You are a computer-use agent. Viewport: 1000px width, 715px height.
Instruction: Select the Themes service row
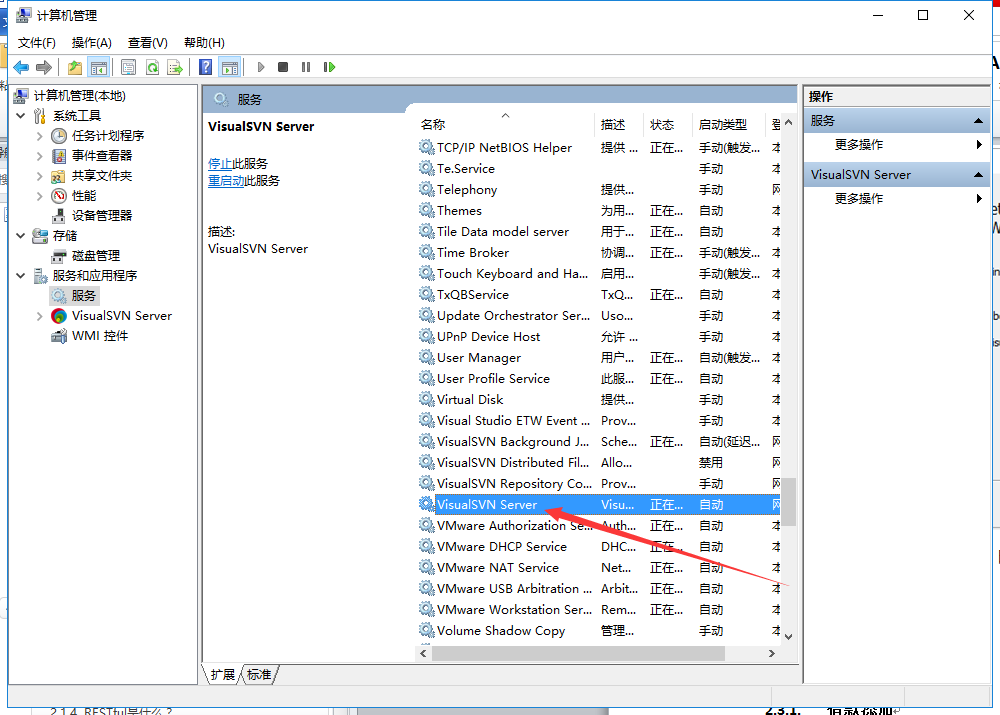coord(599,210)
